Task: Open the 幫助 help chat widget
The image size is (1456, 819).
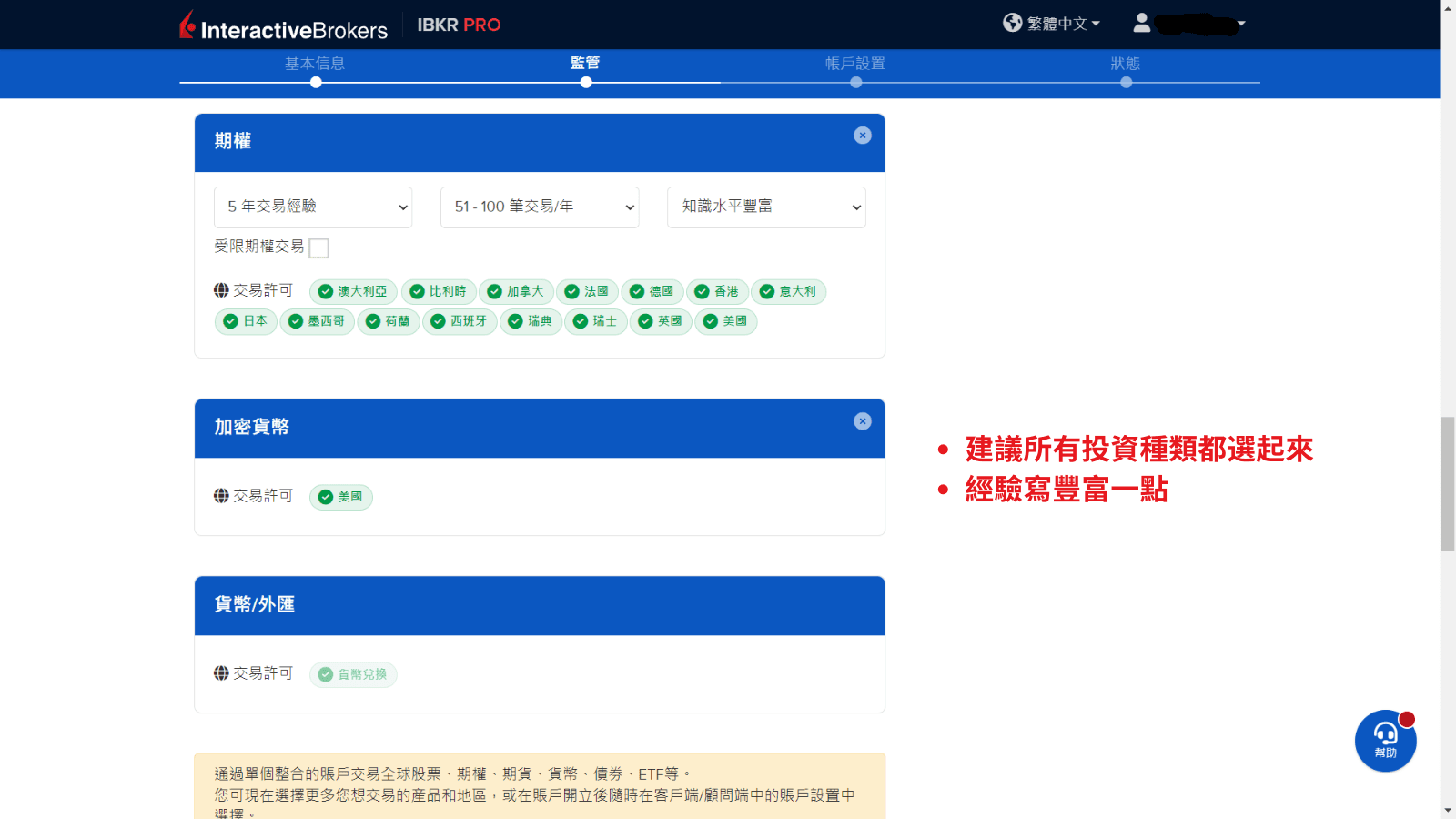Action: point(1384,741)
